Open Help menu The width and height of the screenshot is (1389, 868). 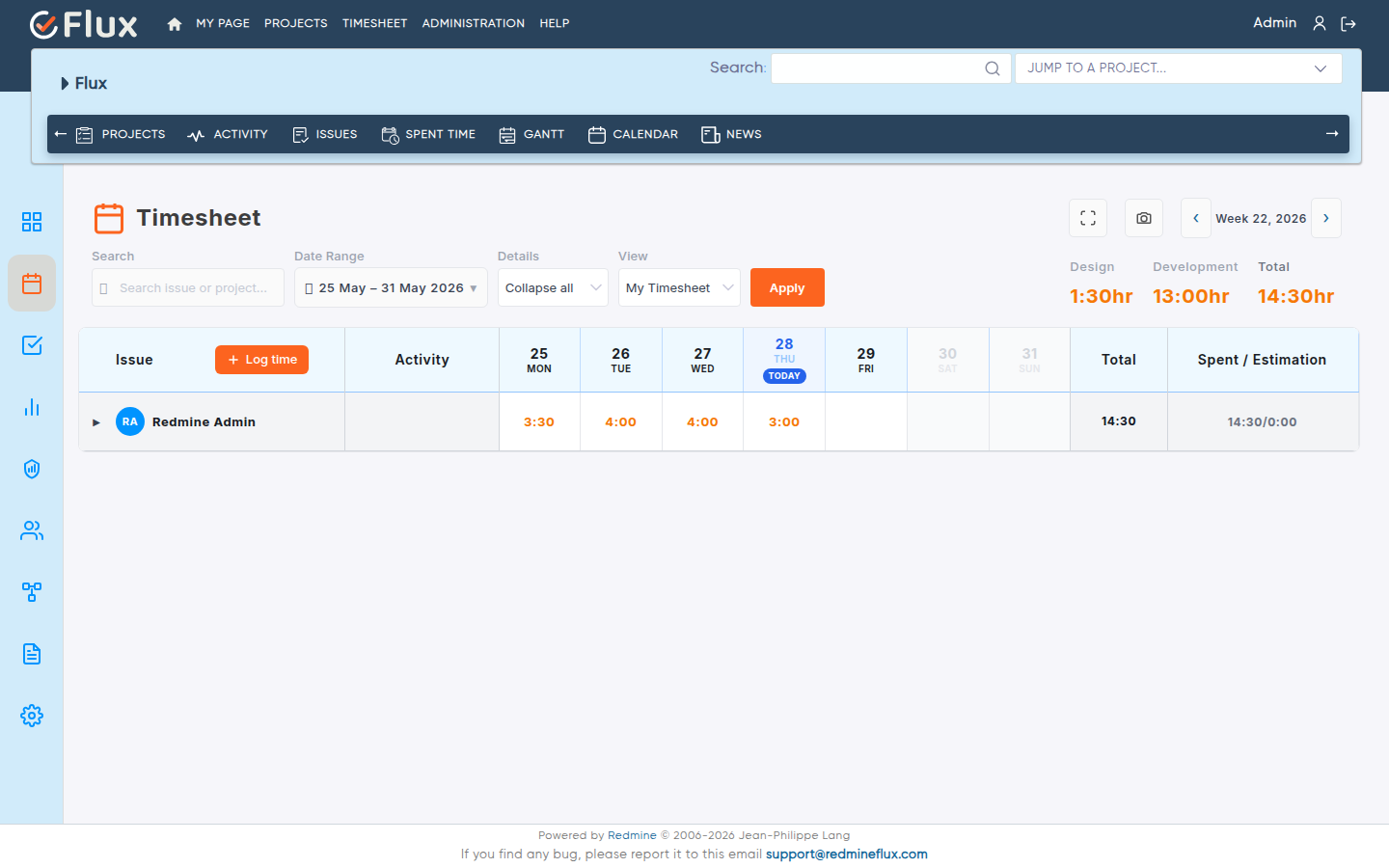(x=555, y=23)
